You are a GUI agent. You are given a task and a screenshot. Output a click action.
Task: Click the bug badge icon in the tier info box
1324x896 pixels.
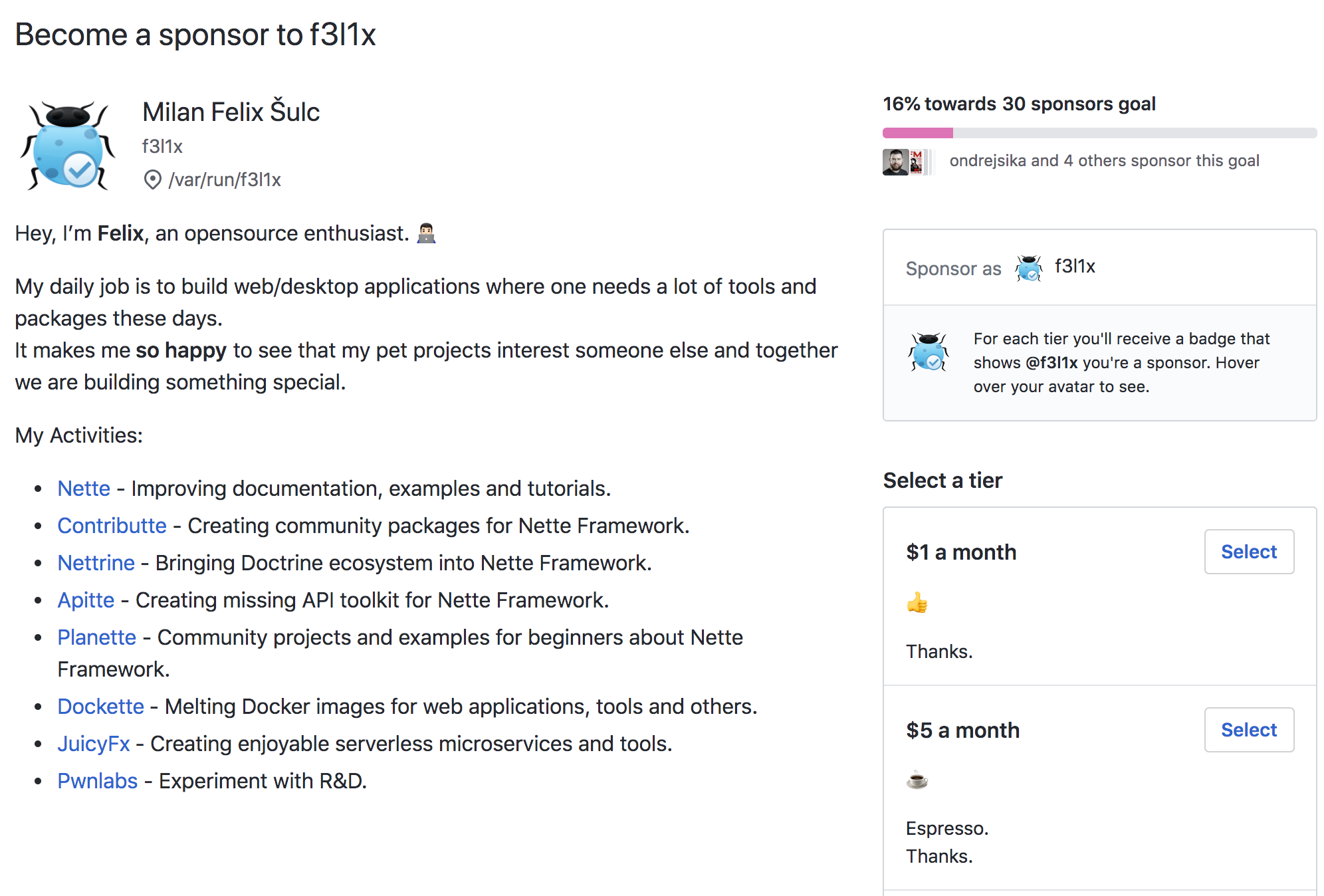(x=928, y=352)
